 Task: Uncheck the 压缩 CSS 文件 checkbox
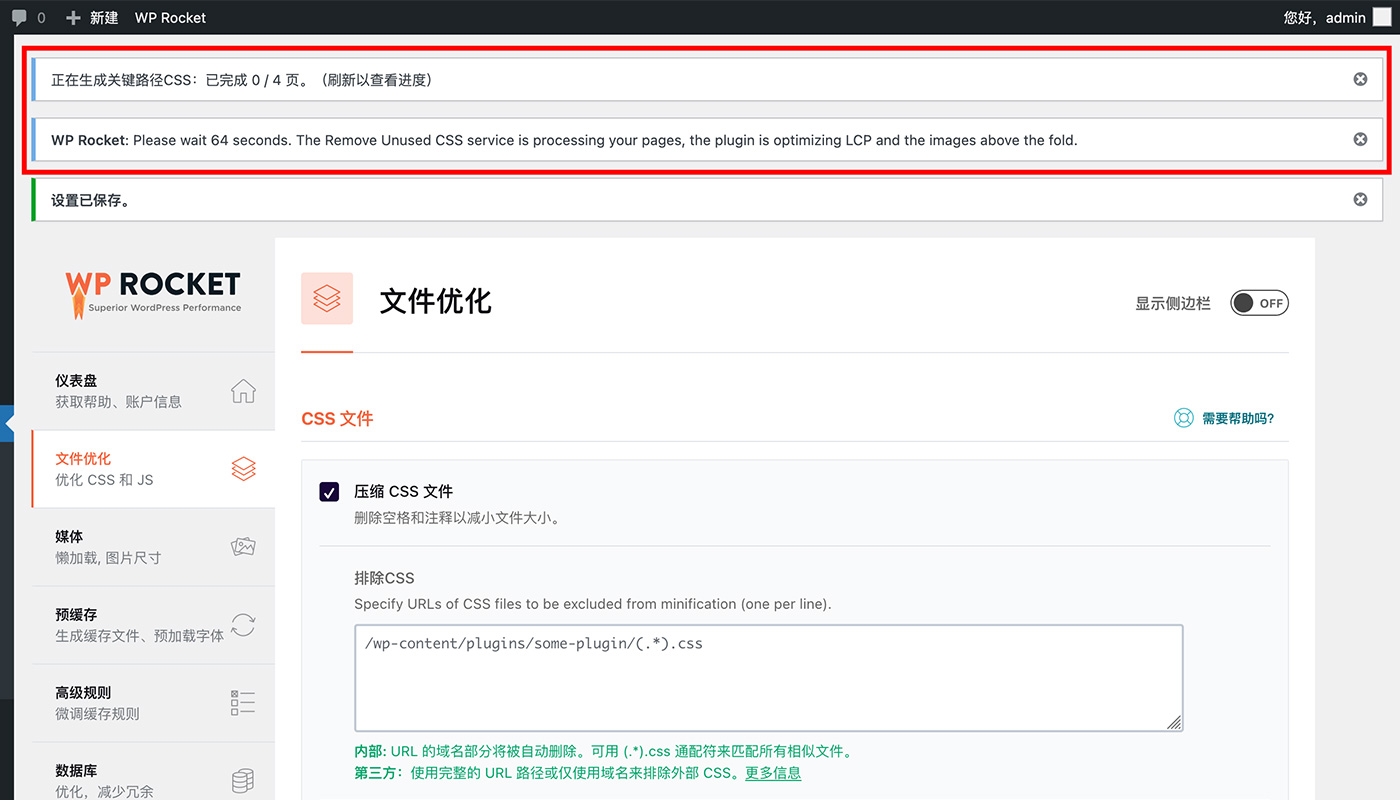coord(329,491)
